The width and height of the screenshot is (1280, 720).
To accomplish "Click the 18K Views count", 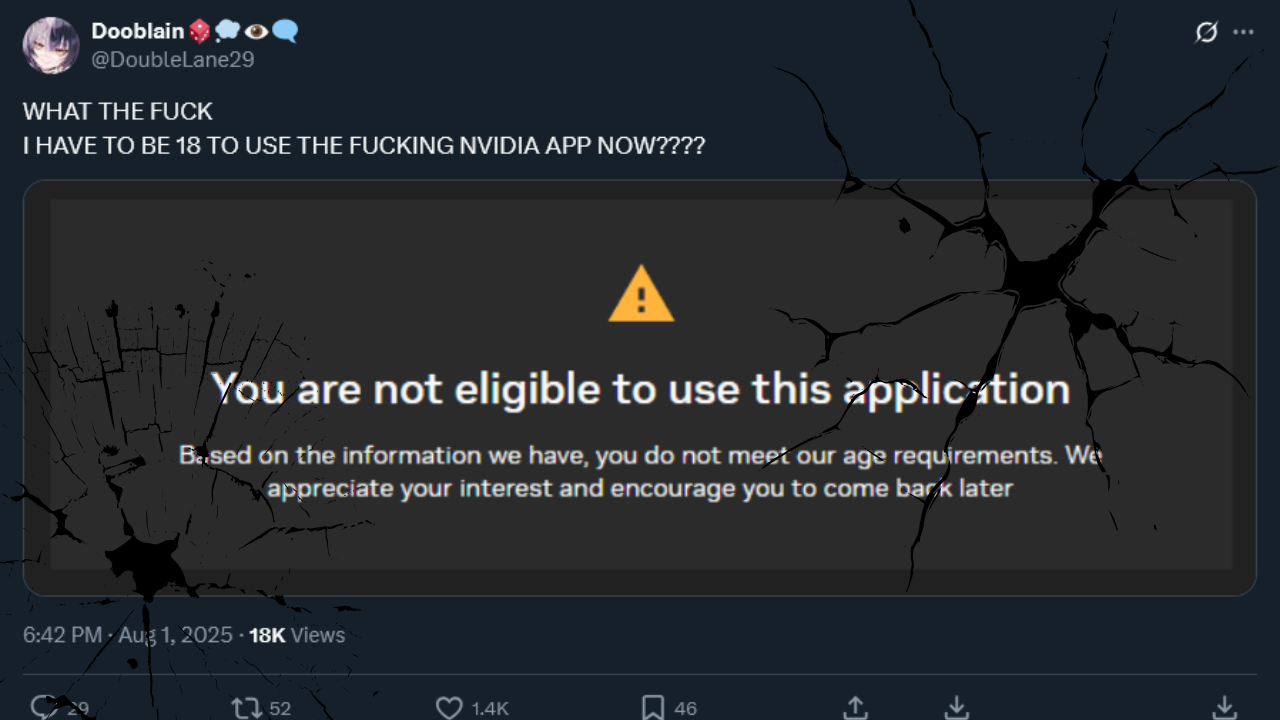I will [296, 635].
